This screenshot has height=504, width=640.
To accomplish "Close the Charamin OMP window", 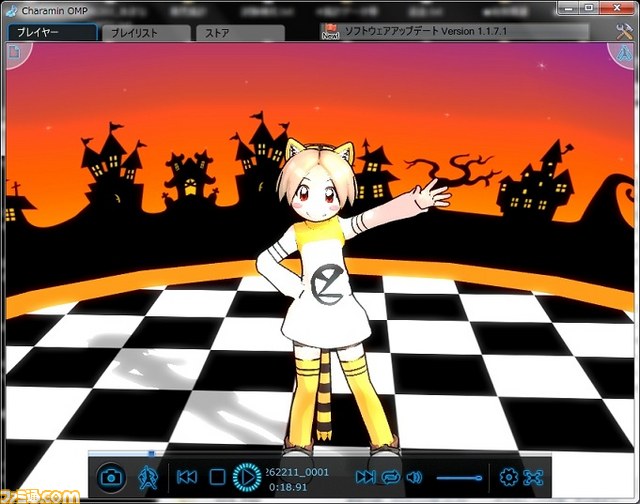I will tap(617, 8).
